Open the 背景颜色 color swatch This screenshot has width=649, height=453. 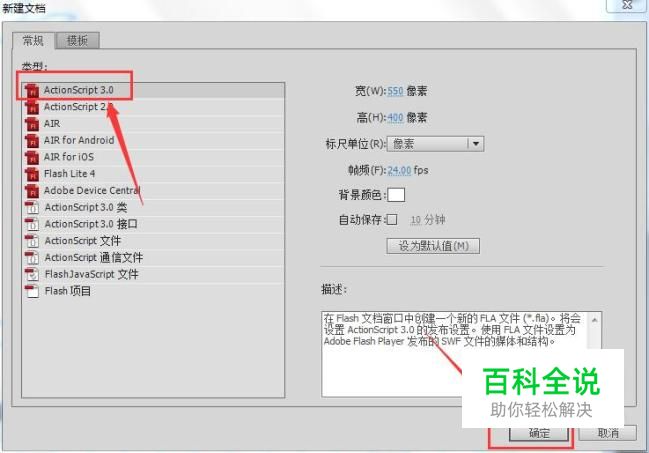tap(396, 195)
